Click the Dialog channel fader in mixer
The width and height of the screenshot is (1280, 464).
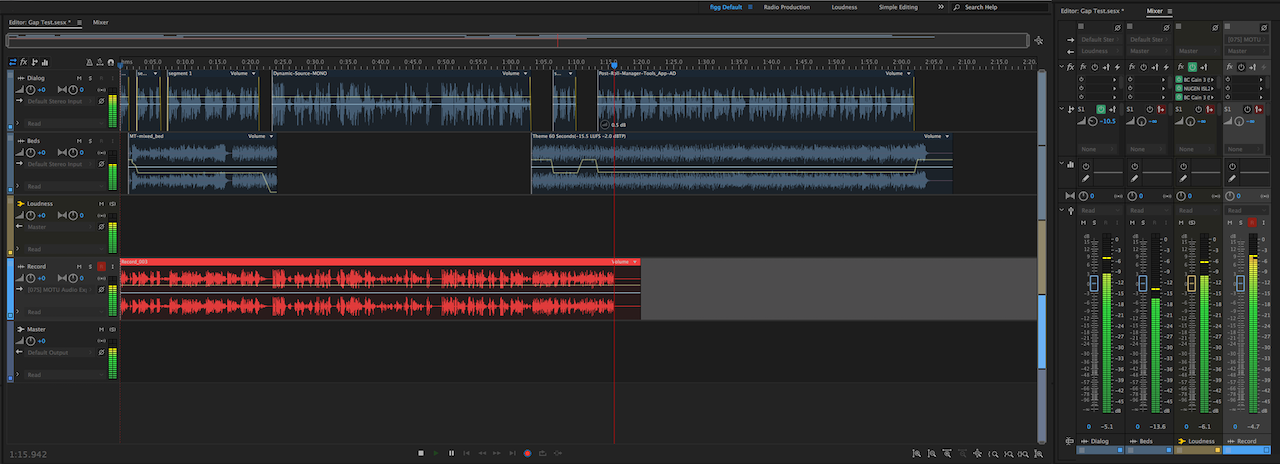click(x=1093, y=285)
